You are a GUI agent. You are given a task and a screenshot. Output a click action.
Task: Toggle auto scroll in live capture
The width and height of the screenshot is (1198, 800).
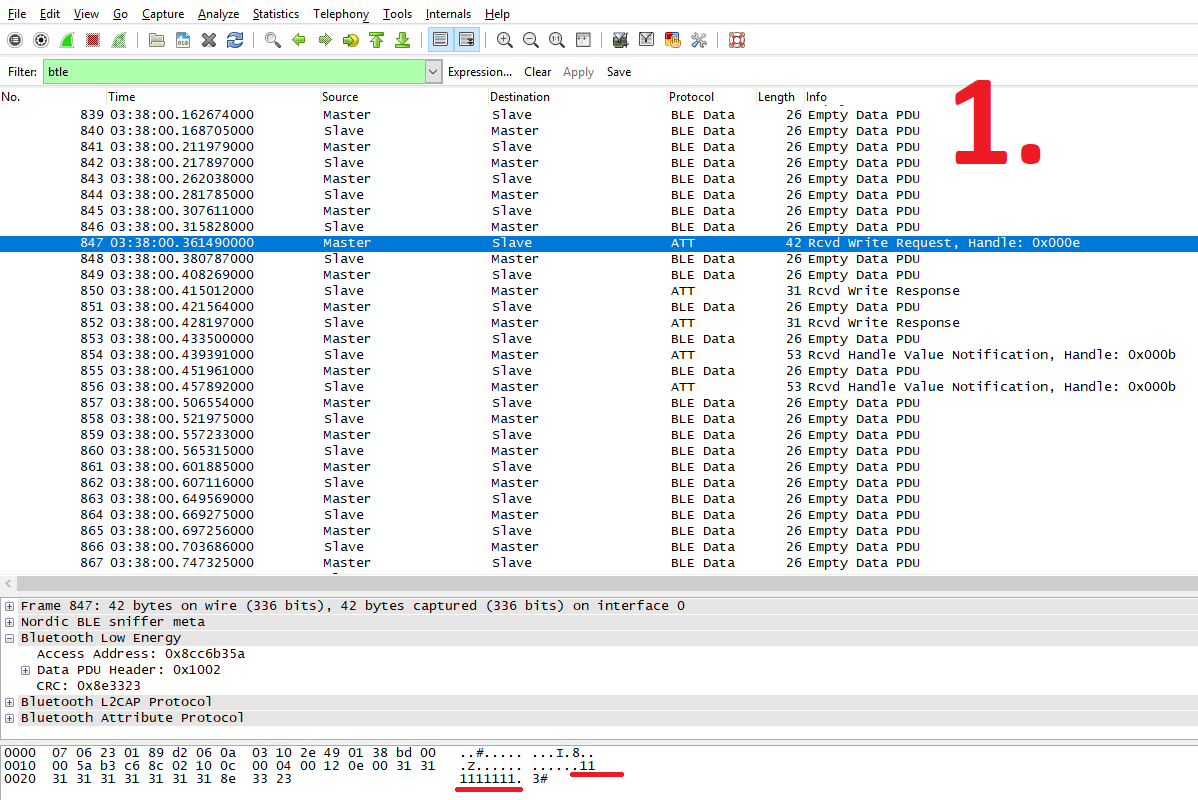[x=467, y=40]
